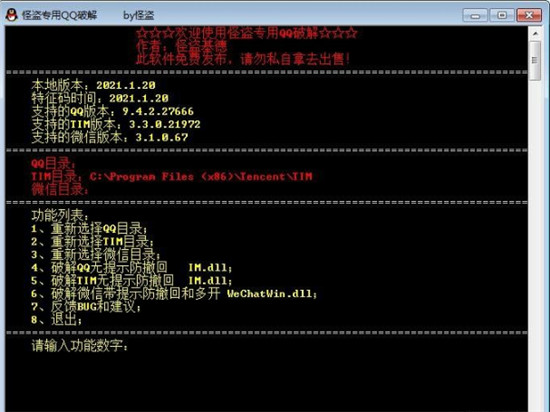
Task: Close the 怪盗专用QQ破解 window
Action: tap(529, 15)
